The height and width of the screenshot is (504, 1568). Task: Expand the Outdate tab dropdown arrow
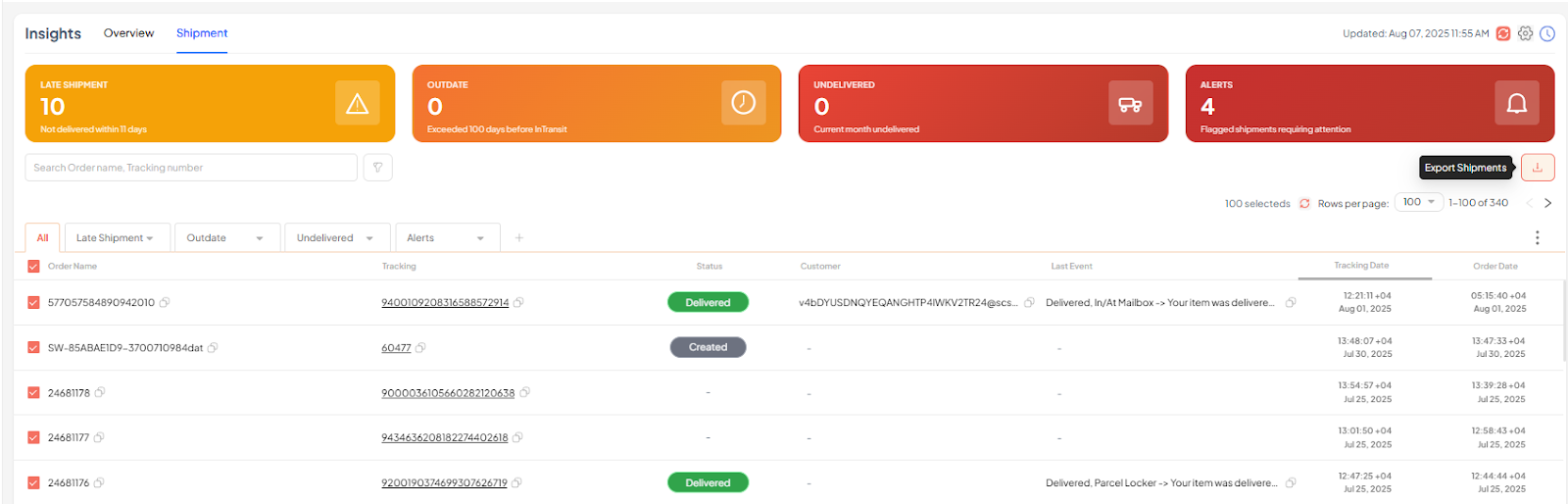260,238
